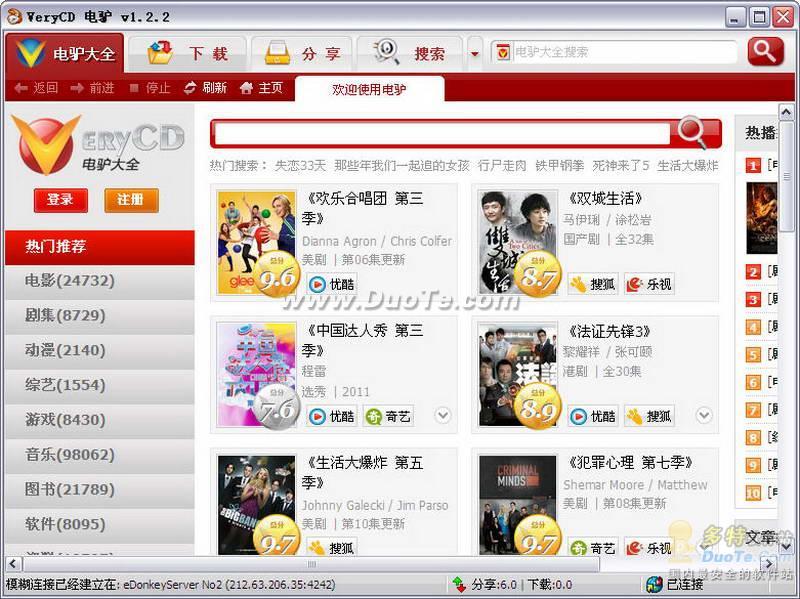Viewport: 800px width, 599px height.
Task: Open 软件(8095) category
Action: tap(100, 525)
